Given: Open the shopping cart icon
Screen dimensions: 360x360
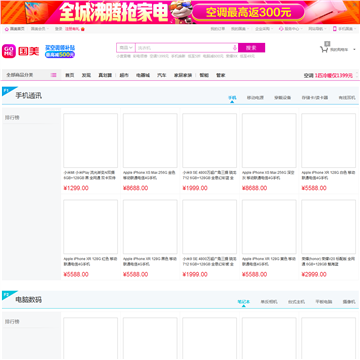Looking at the screenshot, I should pyautogui.click(x=324, y=50).
